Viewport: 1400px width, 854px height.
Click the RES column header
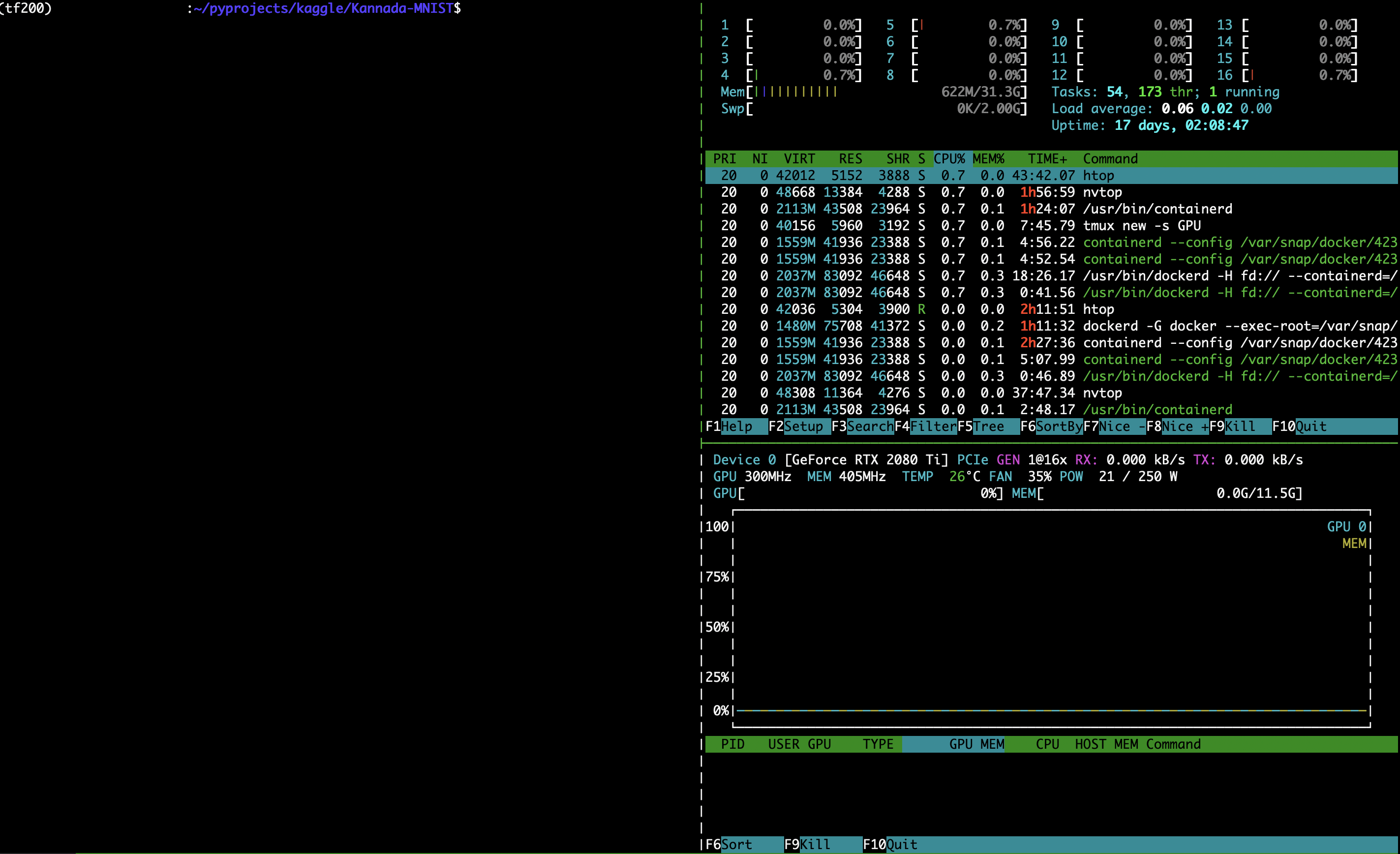point(851,159)
